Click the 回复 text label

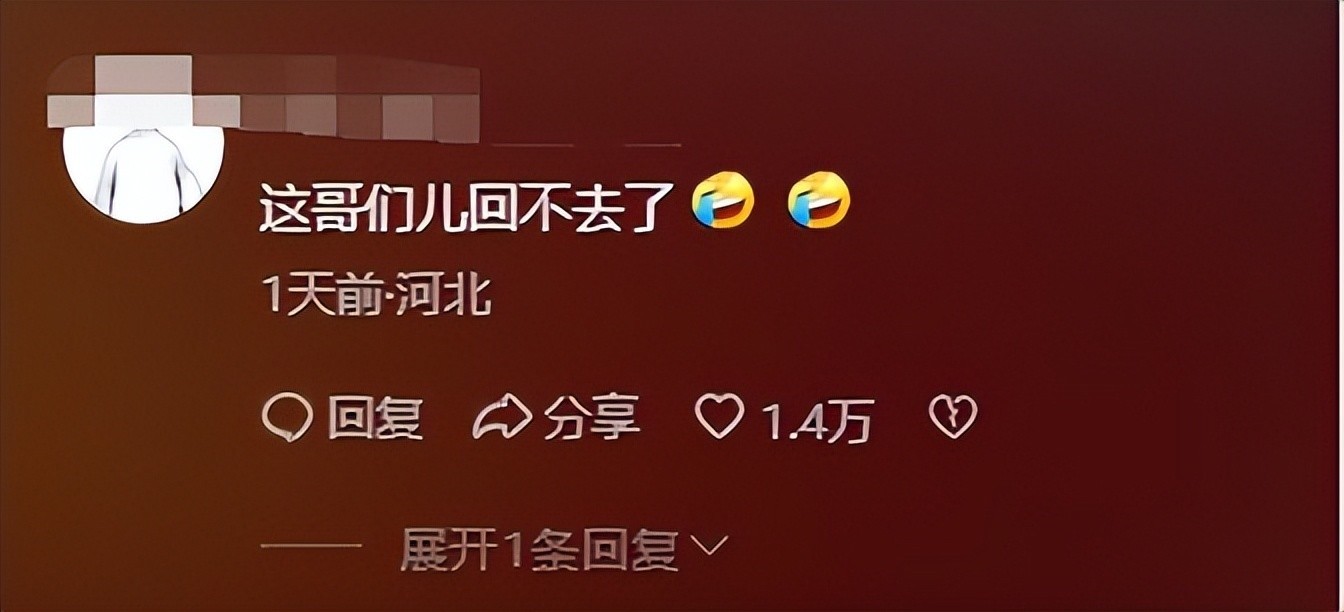375,418
